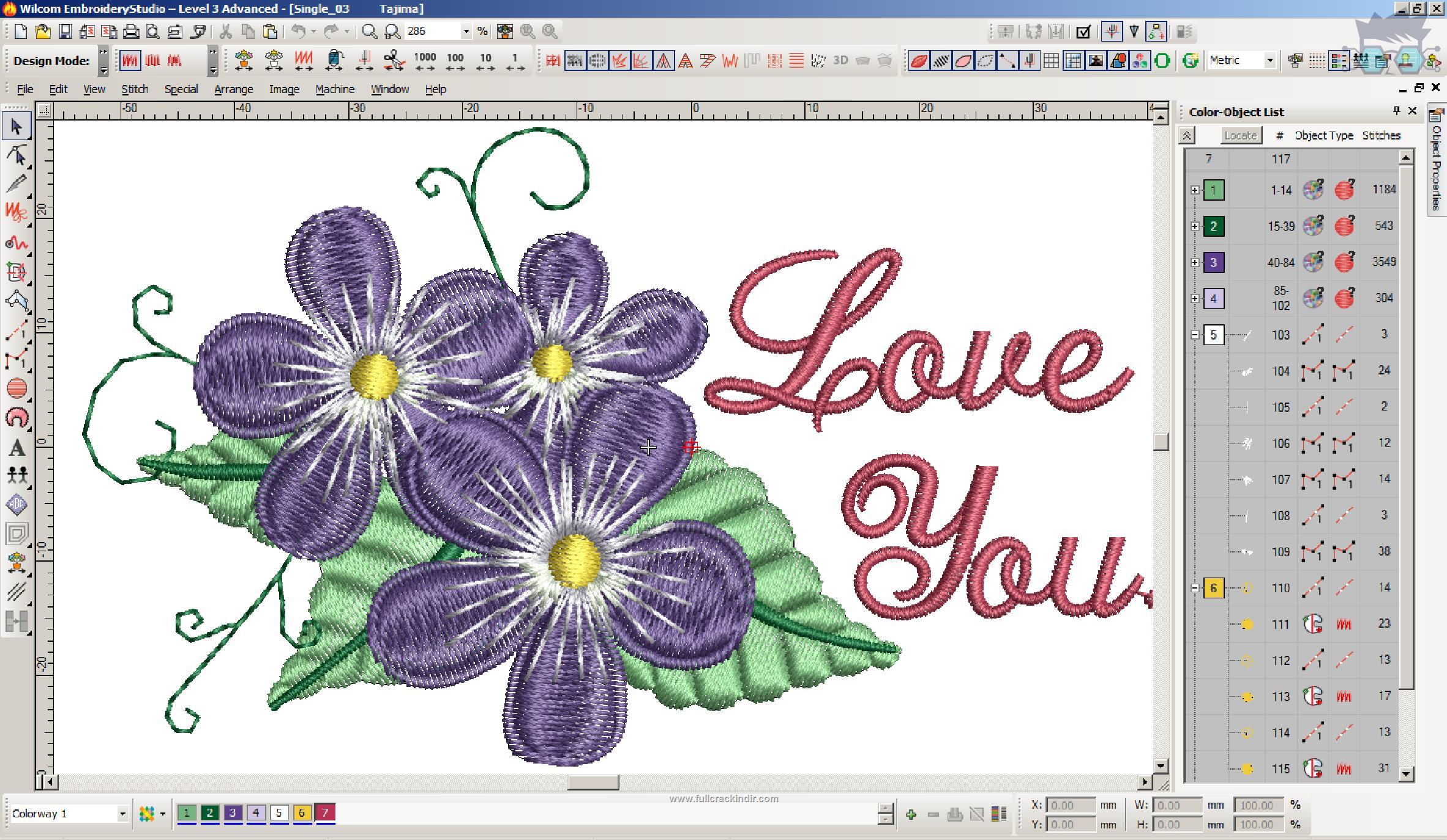This screenshot has height=840, width=1447.
Task: Open a design with the folder icon
Action: [43, 31]
